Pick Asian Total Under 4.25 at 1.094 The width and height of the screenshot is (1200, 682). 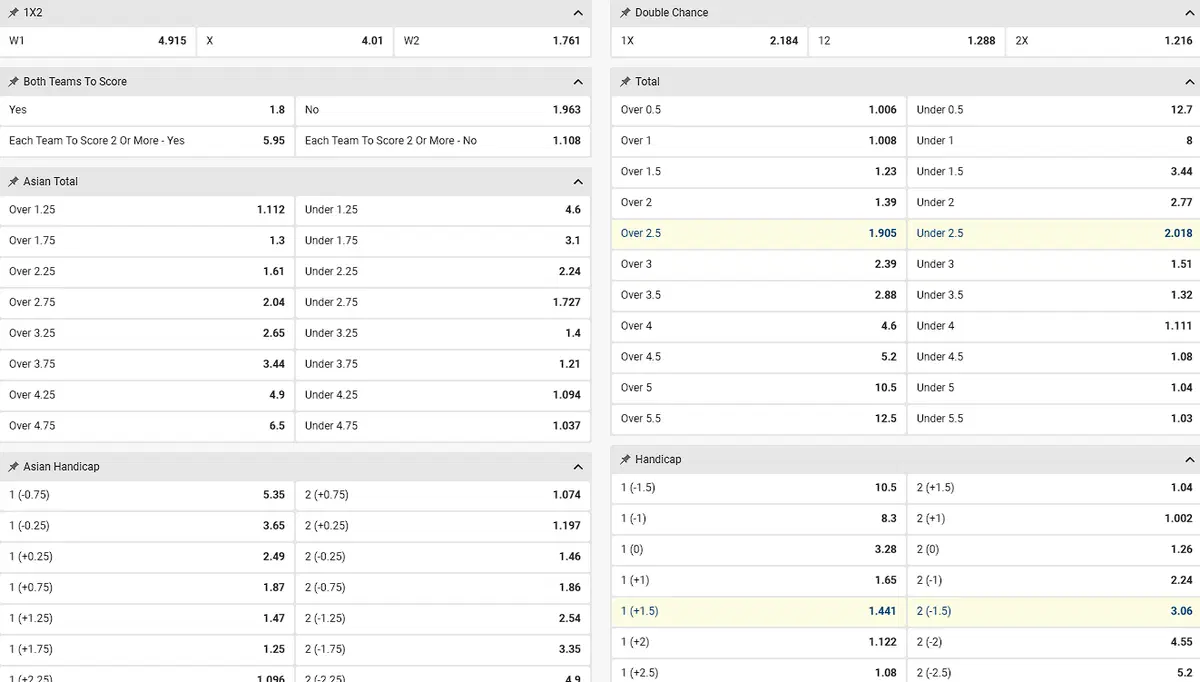point(443,395)
